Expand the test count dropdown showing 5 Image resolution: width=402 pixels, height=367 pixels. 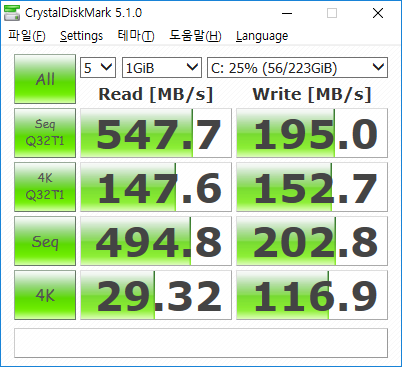(98, 68)
